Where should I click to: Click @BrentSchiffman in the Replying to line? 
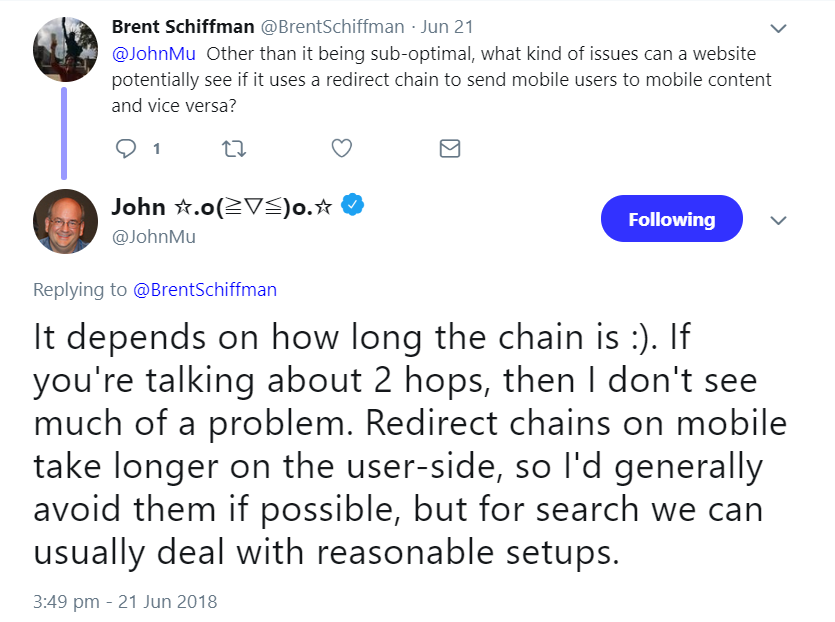pos(205,290)
